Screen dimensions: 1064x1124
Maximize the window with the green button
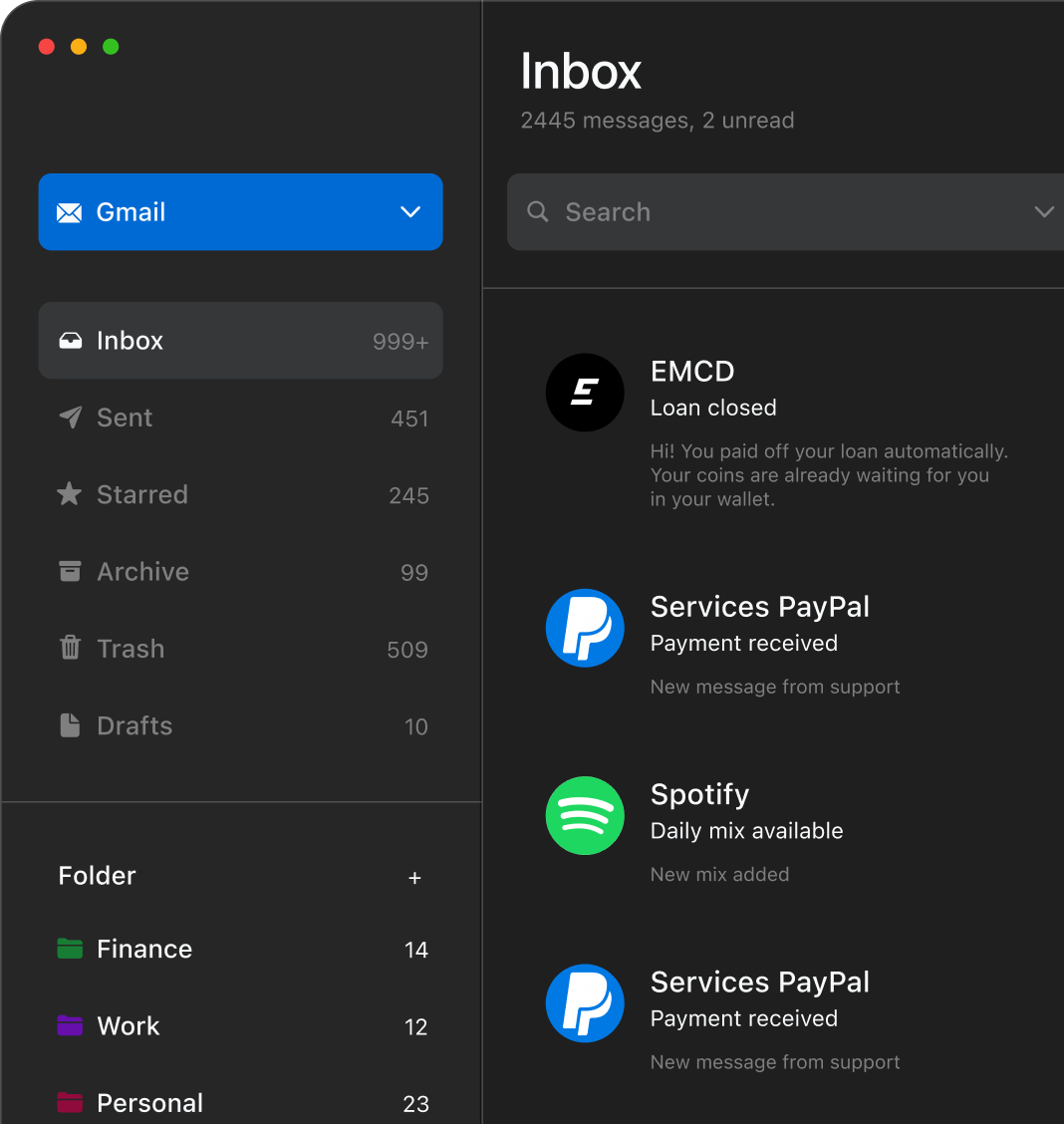[111, 47]
